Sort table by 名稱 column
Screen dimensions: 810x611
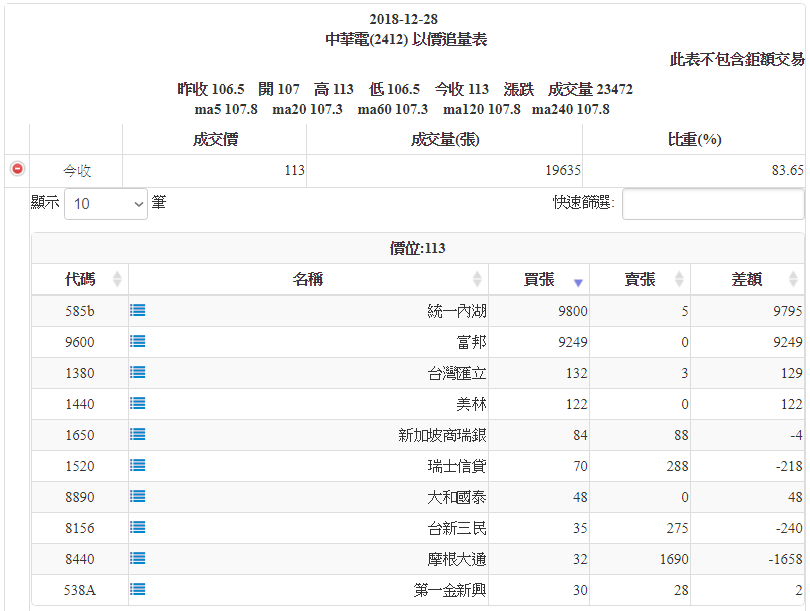point(308,280)
